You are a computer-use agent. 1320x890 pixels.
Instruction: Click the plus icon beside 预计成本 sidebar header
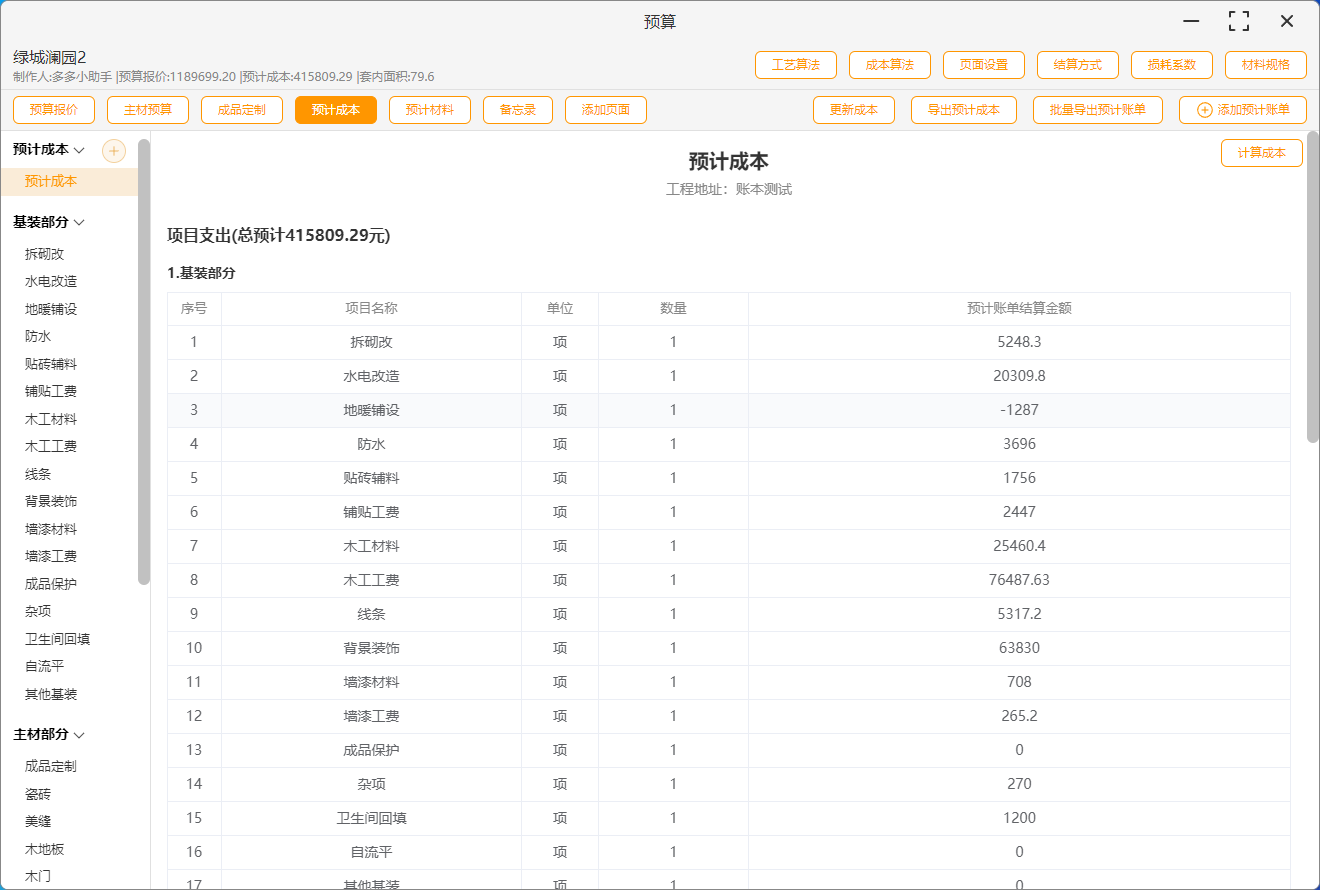pyautogui.click(x=114, y=151)
